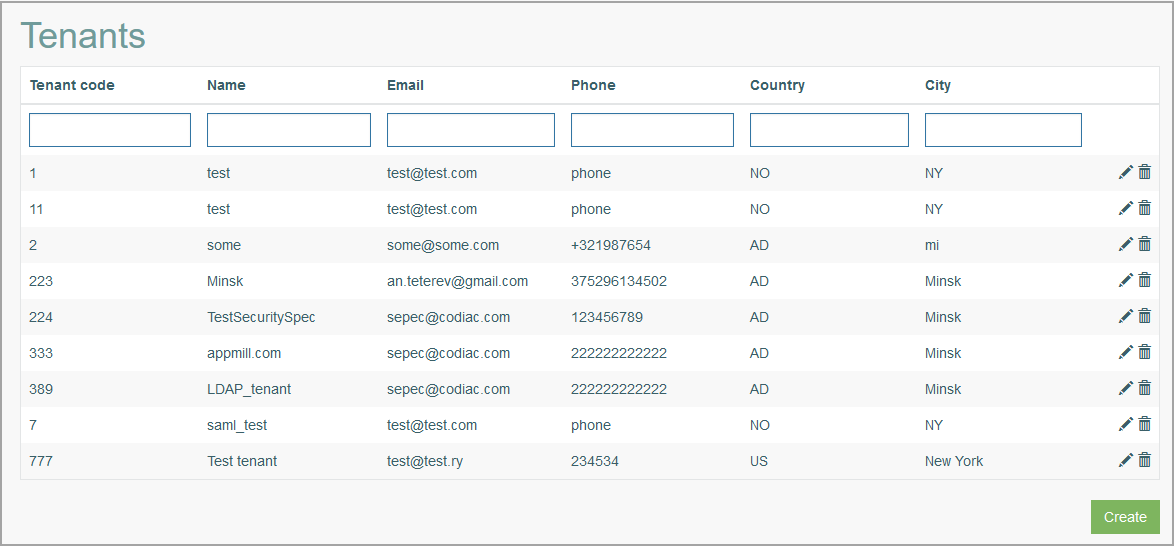
Task: Delete tenant 11 using trash icon
Action: click(1145, 208)
